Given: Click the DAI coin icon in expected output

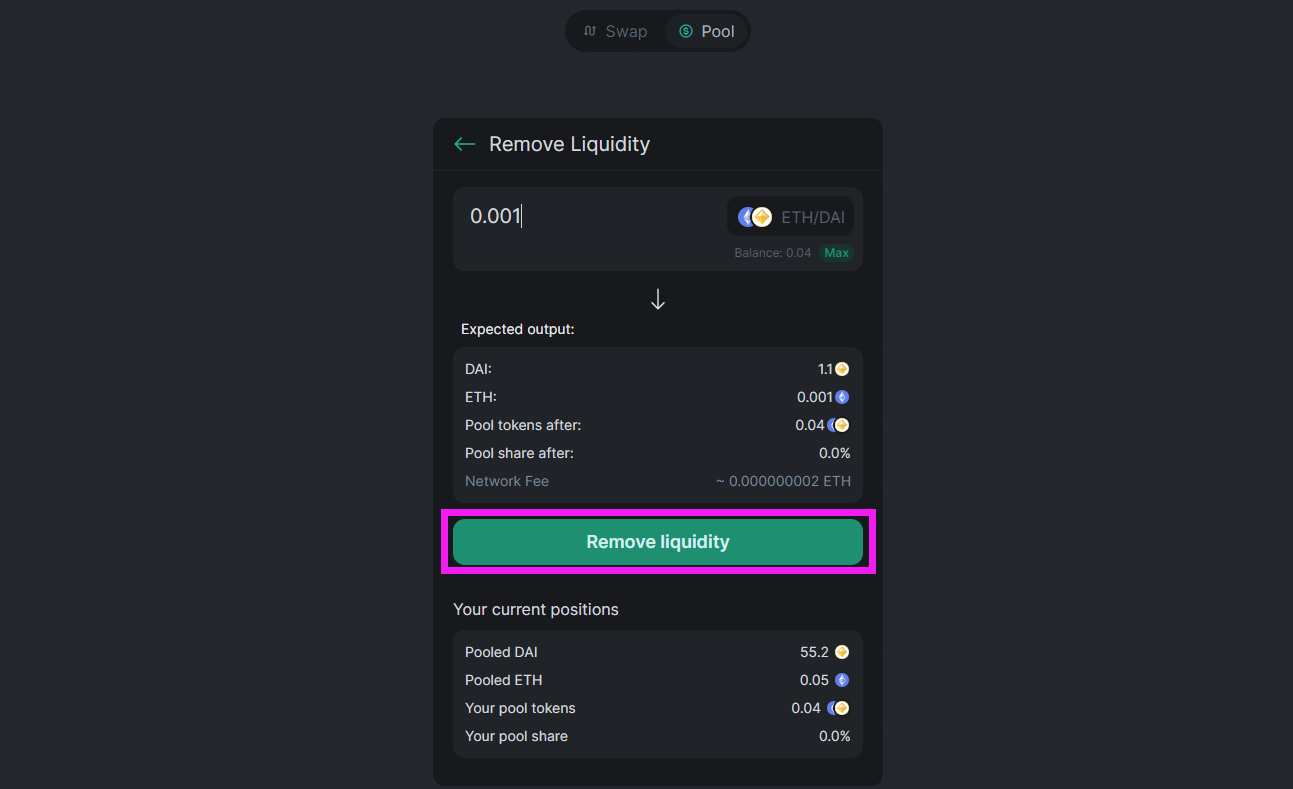Looking at the screenshot, I should (842, 369).
